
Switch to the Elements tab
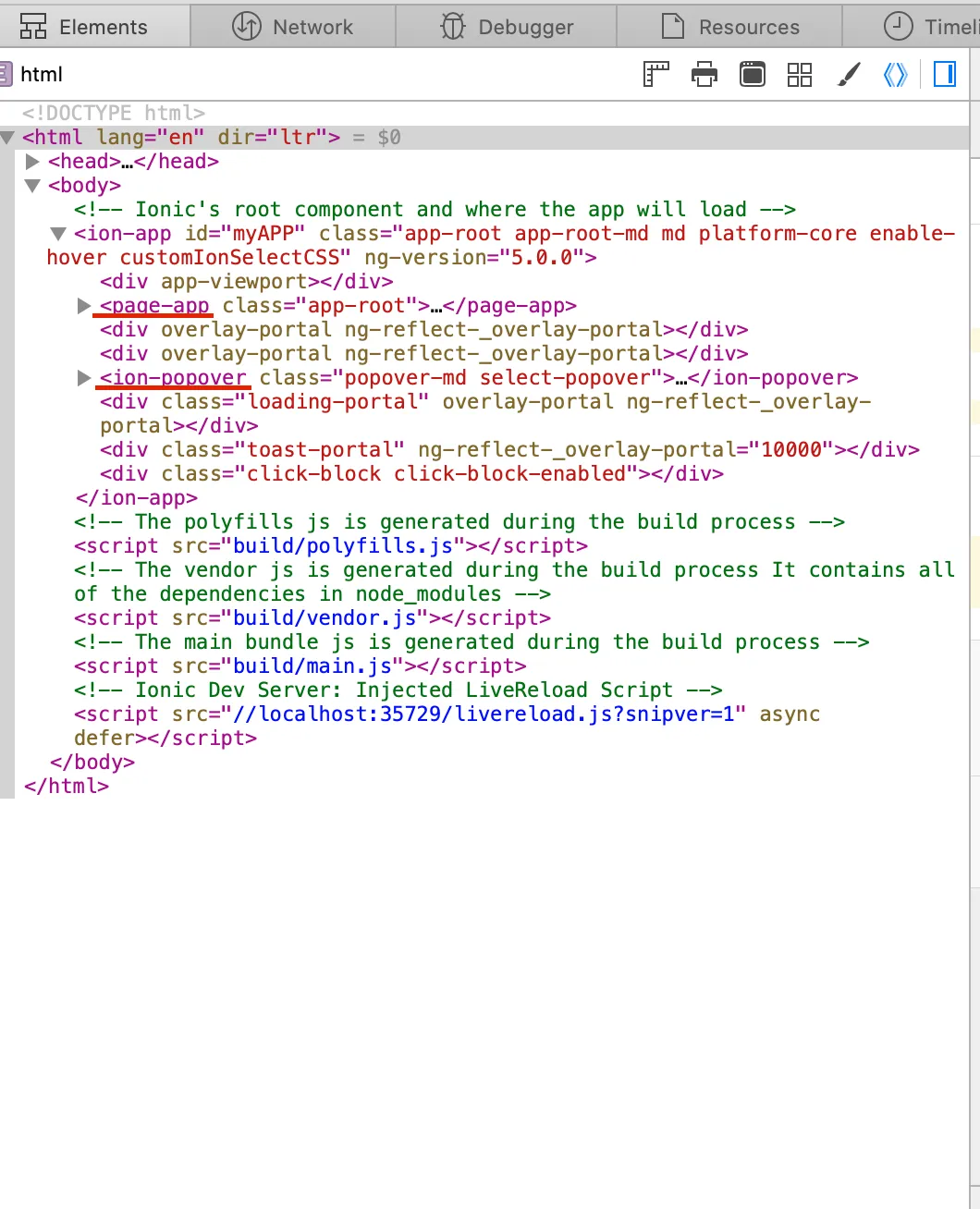(x=94, y=27)
